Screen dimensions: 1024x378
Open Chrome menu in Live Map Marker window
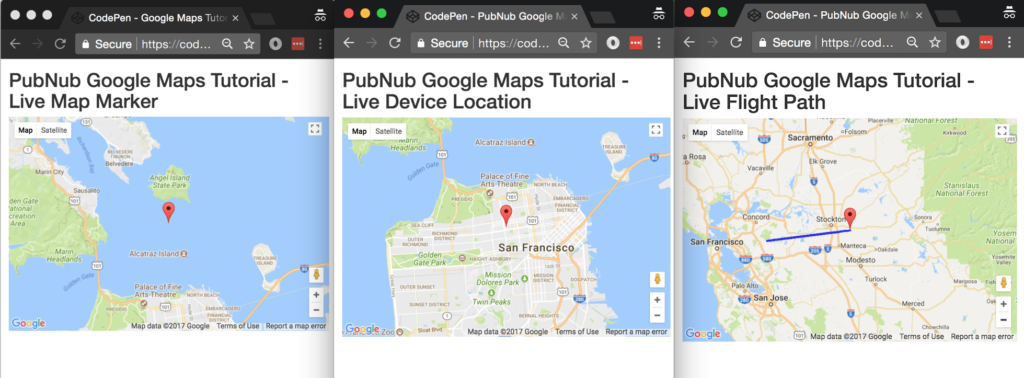coord(320,44)
